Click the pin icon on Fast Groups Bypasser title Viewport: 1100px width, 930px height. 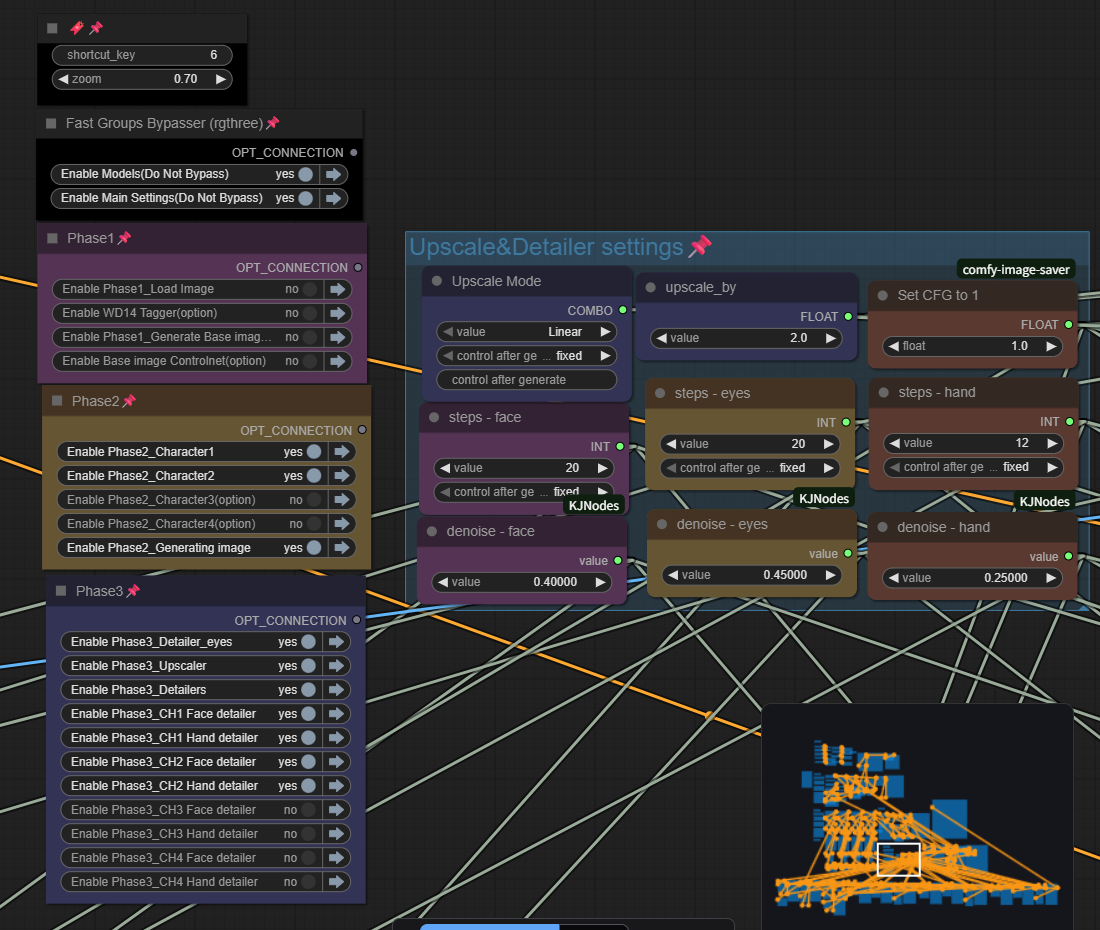click(x=272, y=123)
